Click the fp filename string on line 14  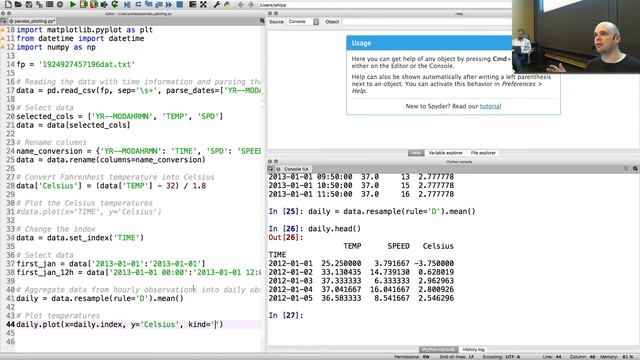(x=87, y=64)
